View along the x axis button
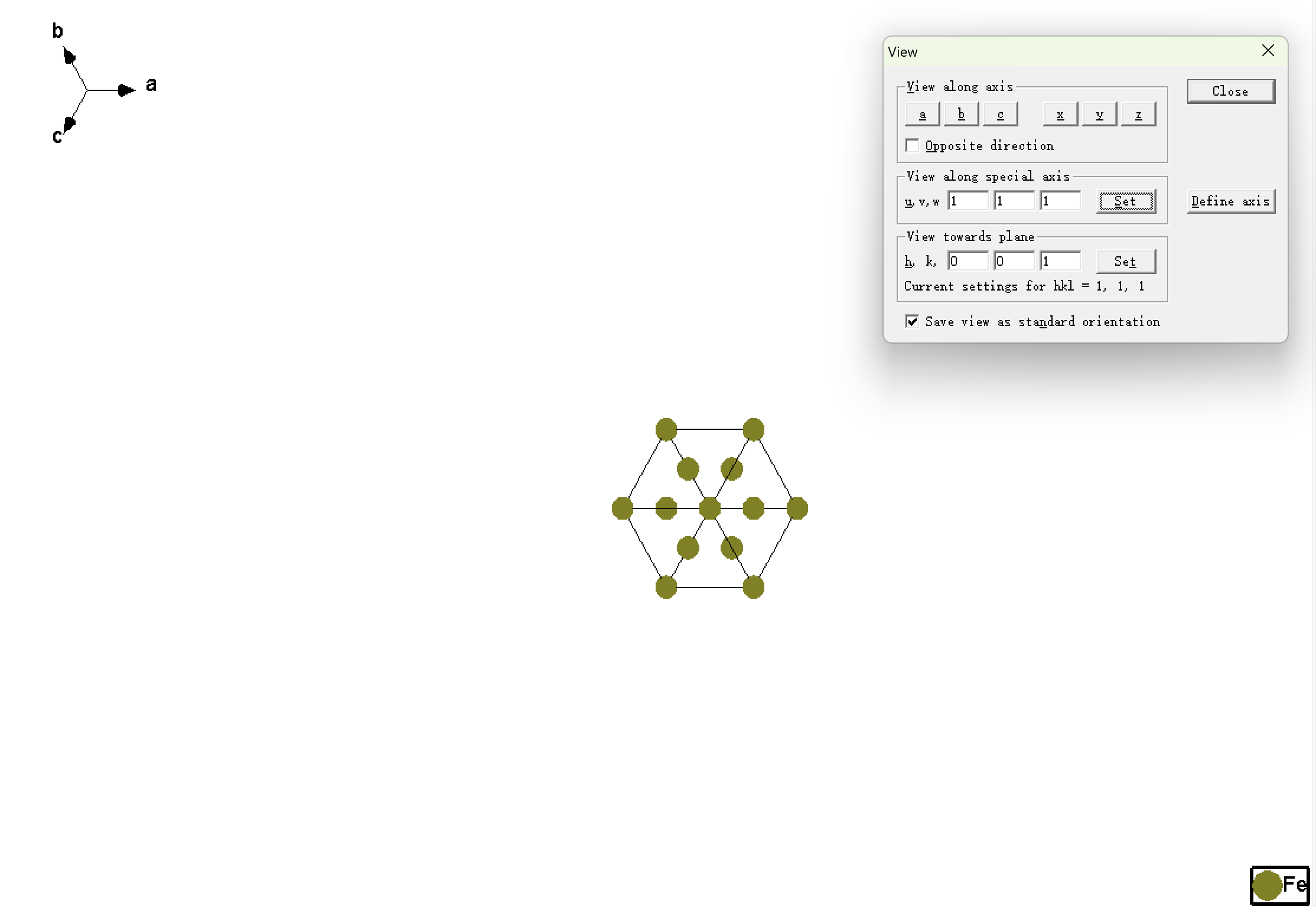The height and width of the screenshot is (907, 1316). point(1060,115)
